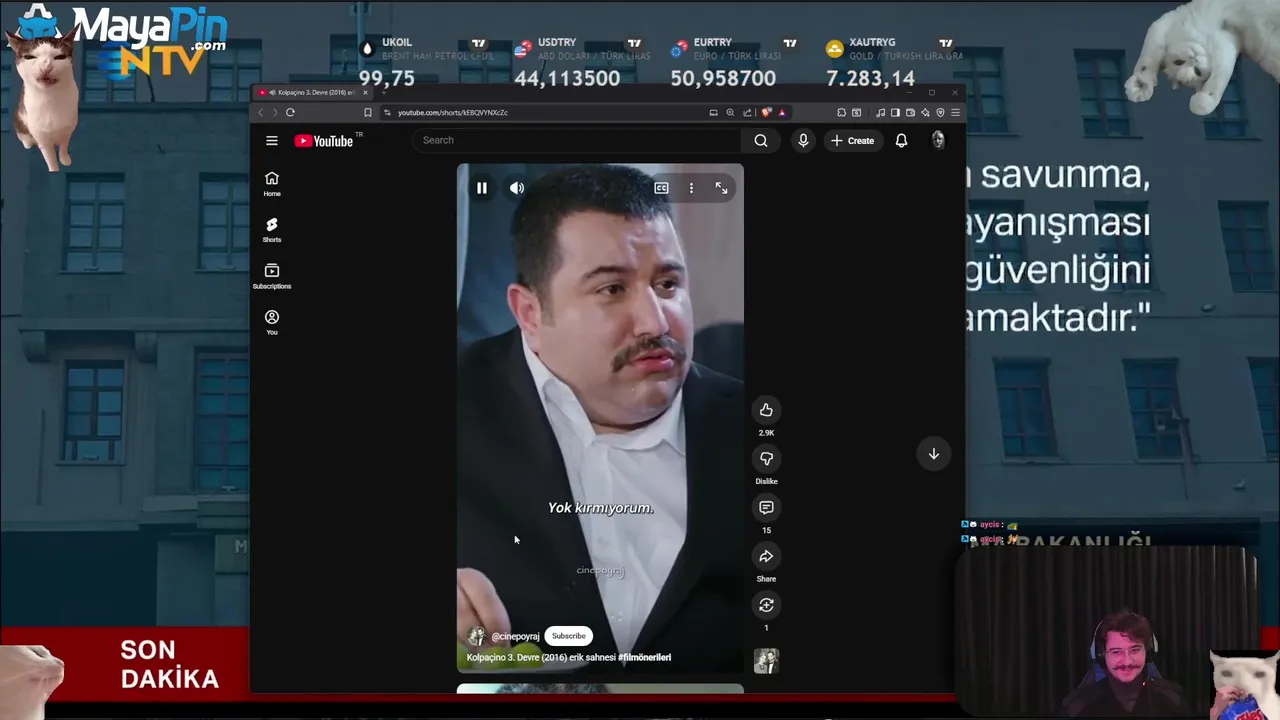Image resolution: width=1280 pixels, height=720 pixels.
Task: Click the EURTRY ticker value 50,958700
Action: 723,78
